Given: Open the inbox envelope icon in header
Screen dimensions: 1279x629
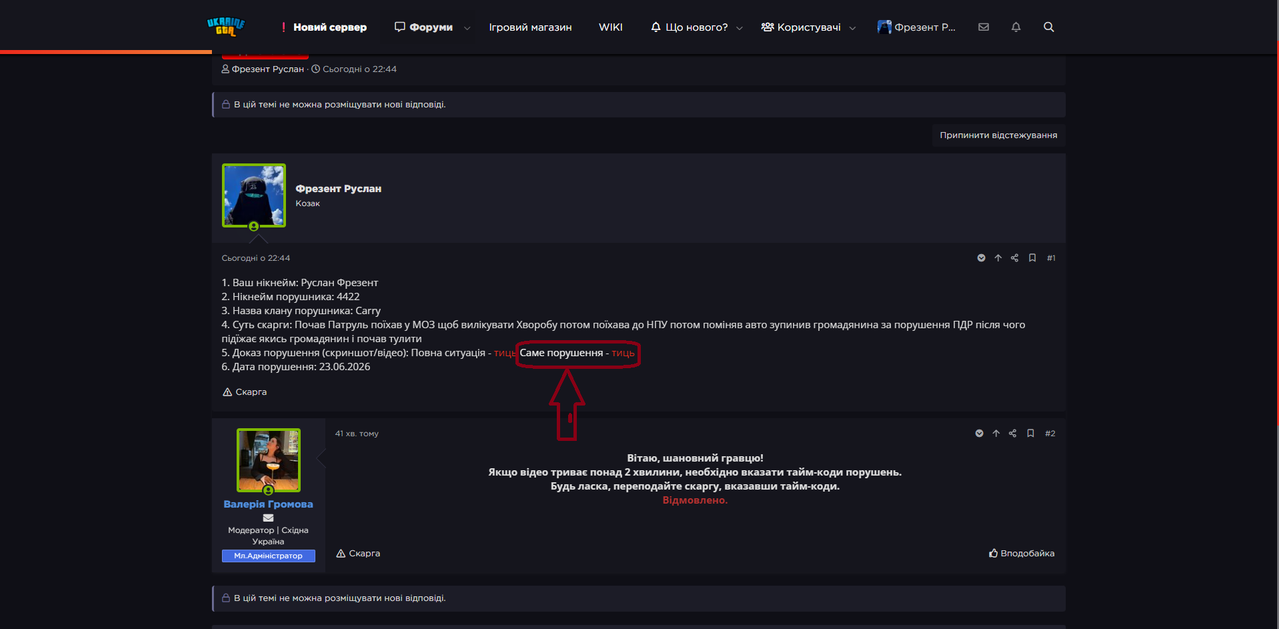Looking at the screenshot, I should tap(984, 27).
